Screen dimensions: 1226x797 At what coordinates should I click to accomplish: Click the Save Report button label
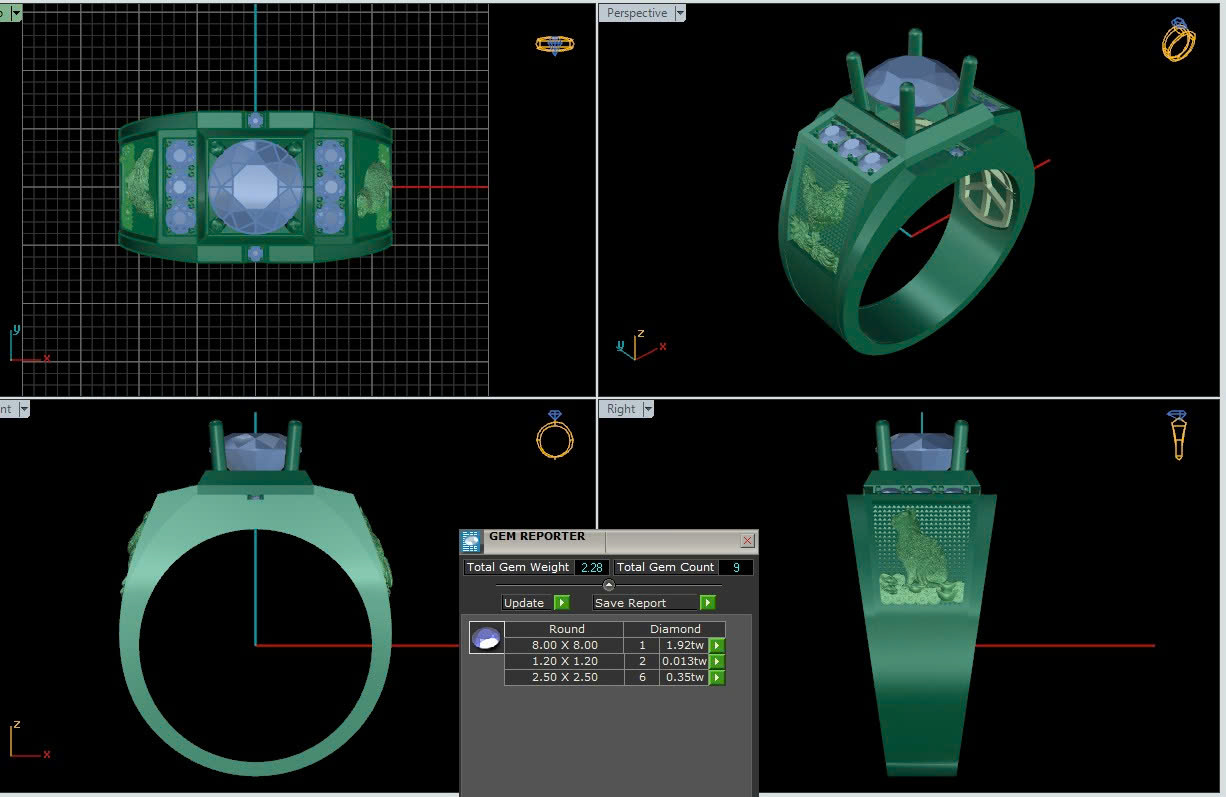pyautogui.click(x=631, y=603)
